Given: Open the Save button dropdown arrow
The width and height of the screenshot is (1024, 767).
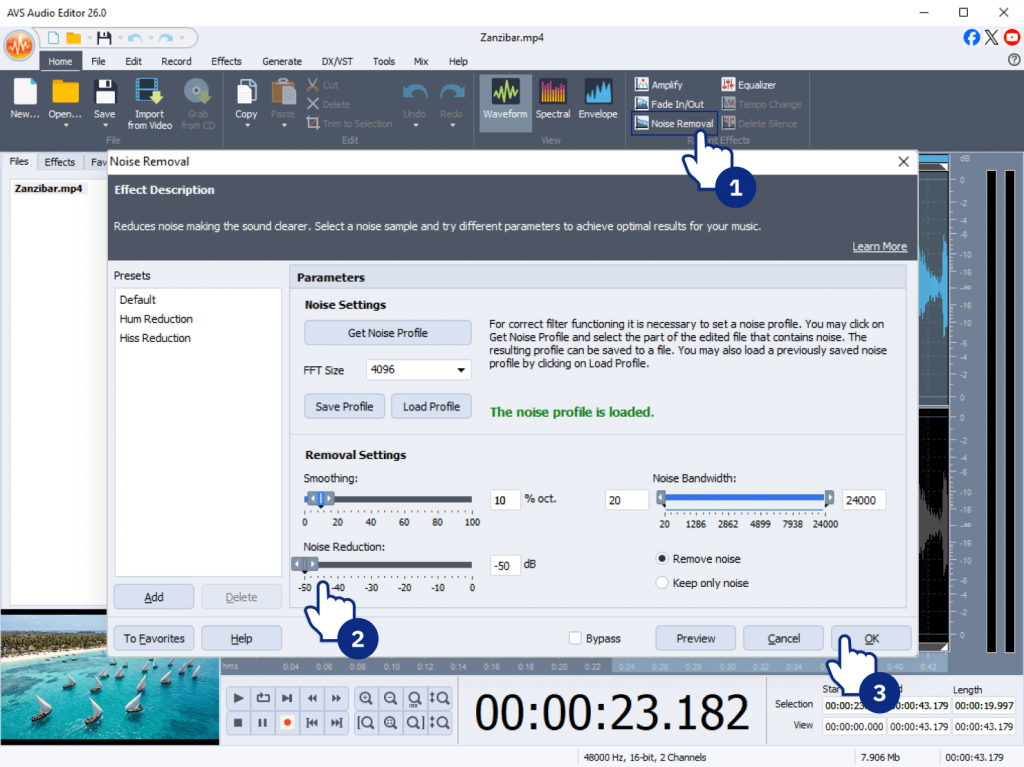Looking at the screenshot, I should pyautogui.click(x=104, y=126).
